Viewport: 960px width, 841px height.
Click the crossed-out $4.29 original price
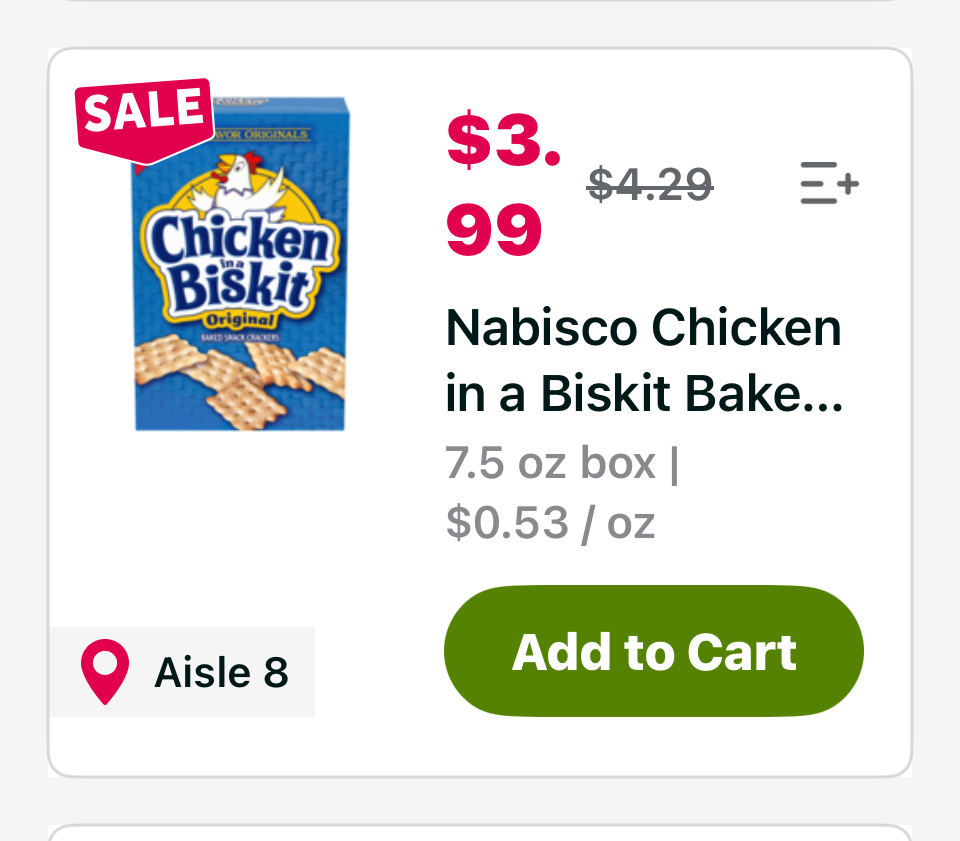pyautogui.click(x=649, y=184)
